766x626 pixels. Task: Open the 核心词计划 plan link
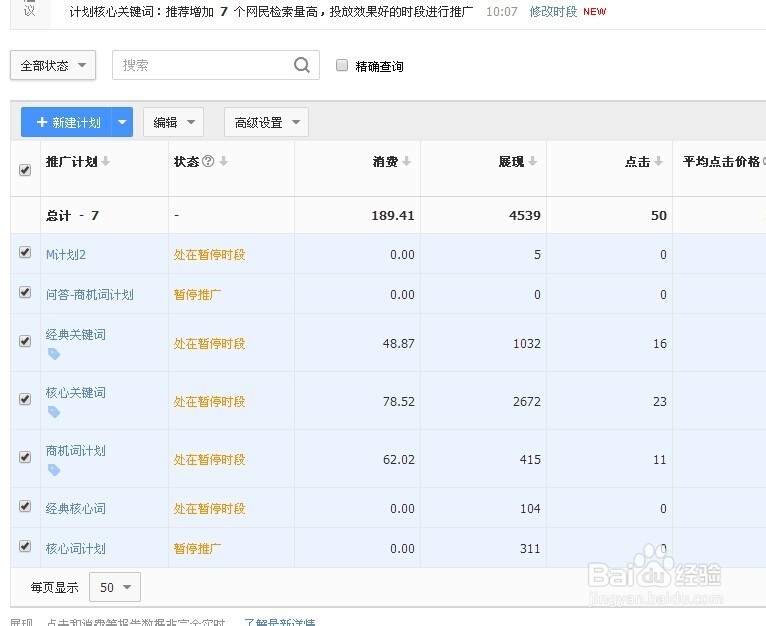point(75,549)
